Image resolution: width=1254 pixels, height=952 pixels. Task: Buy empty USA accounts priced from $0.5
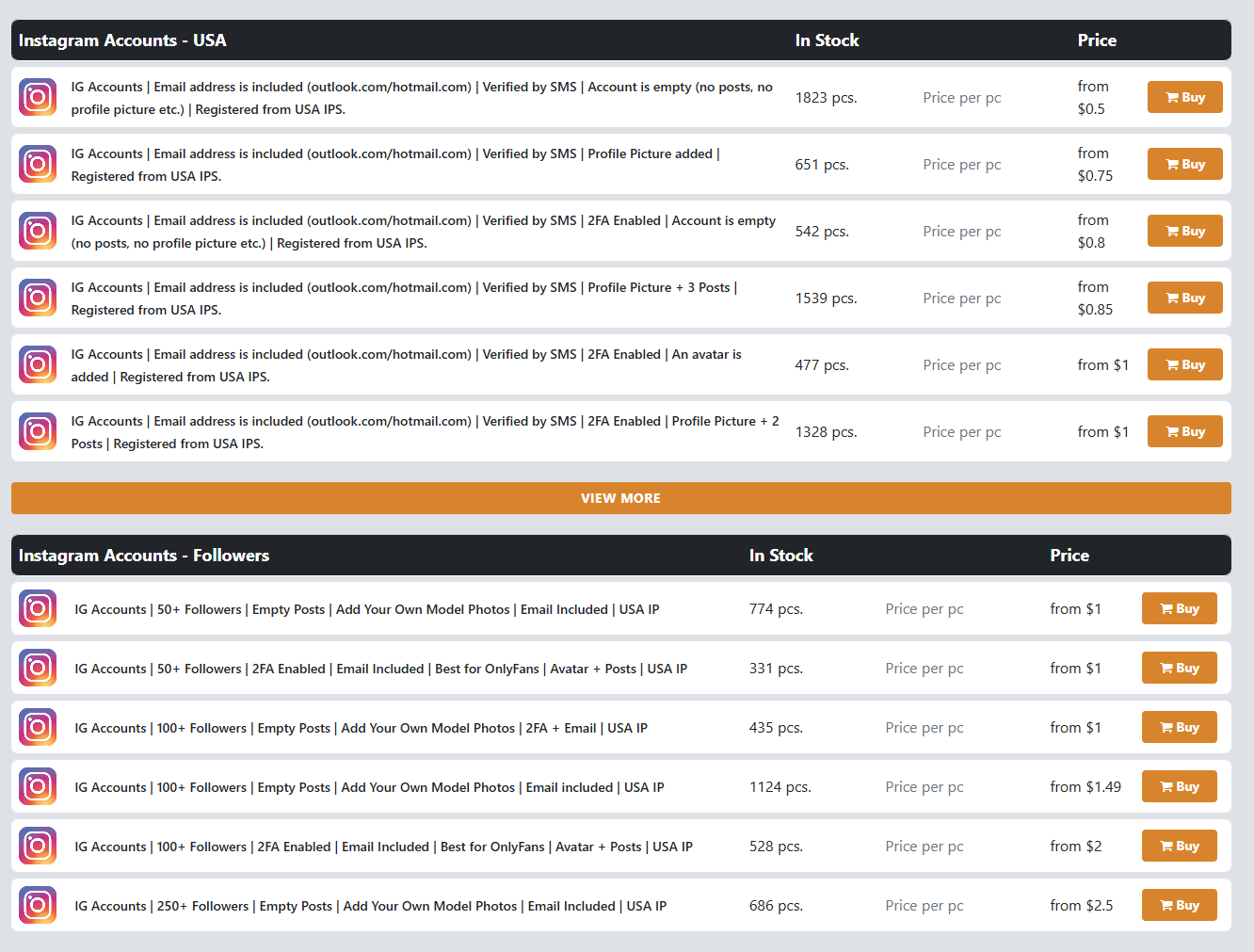[x=1184, y=97]
